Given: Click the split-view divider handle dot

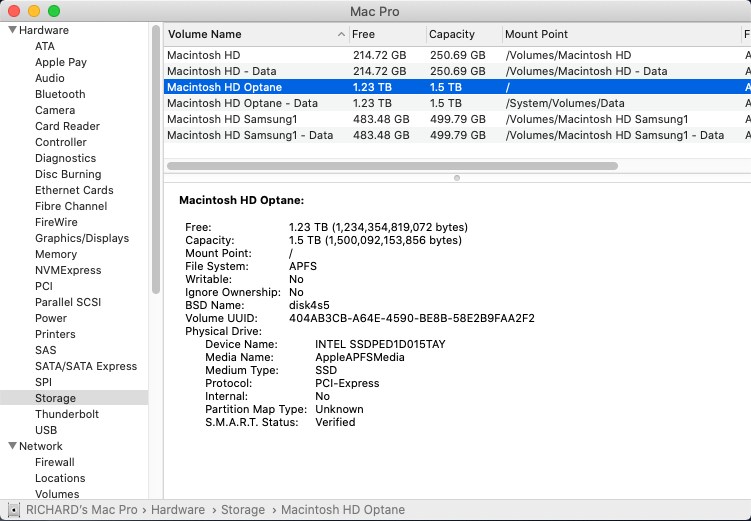Looking at the screenshot, I should coord(457,178).
